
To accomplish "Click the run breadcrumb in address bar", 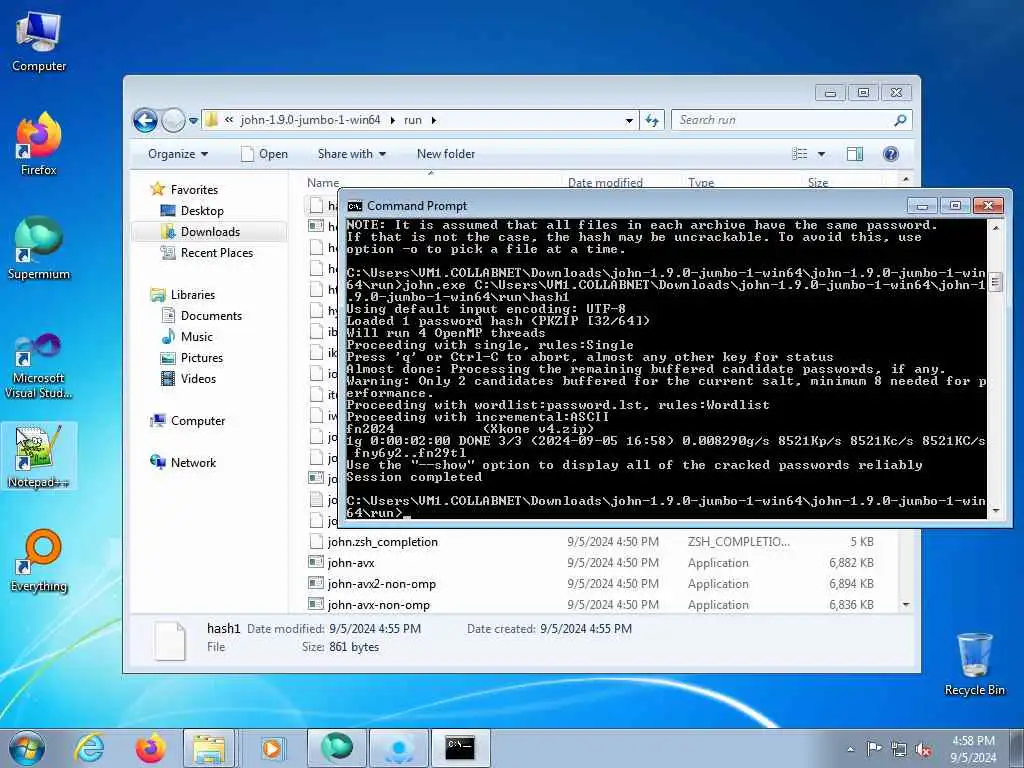I will click(413, 120).
